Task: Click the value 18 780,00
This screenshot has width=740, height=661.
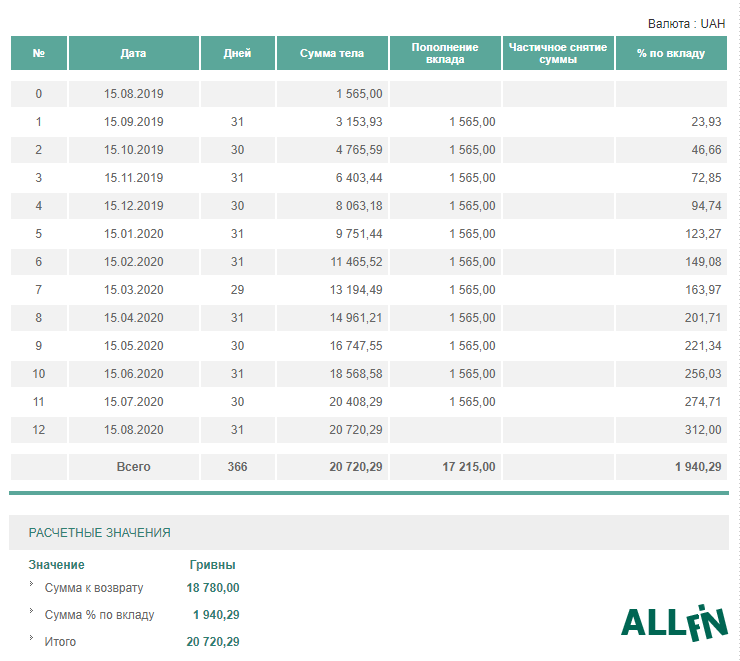Action: click(213, 588)
